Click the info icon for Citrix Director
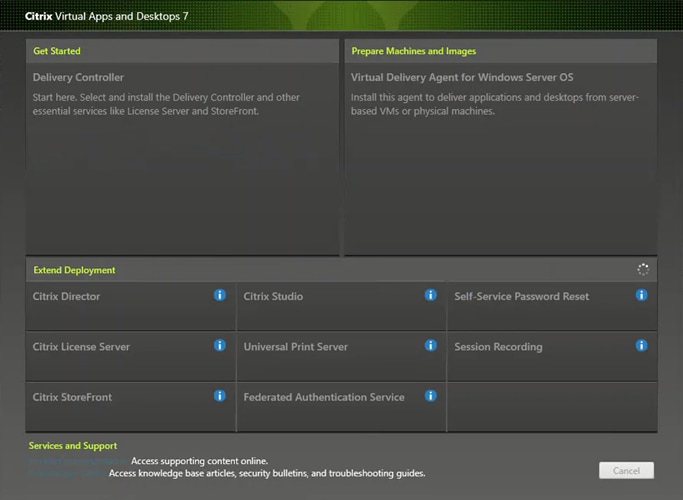Screen dimensions: 683x500 220,295
